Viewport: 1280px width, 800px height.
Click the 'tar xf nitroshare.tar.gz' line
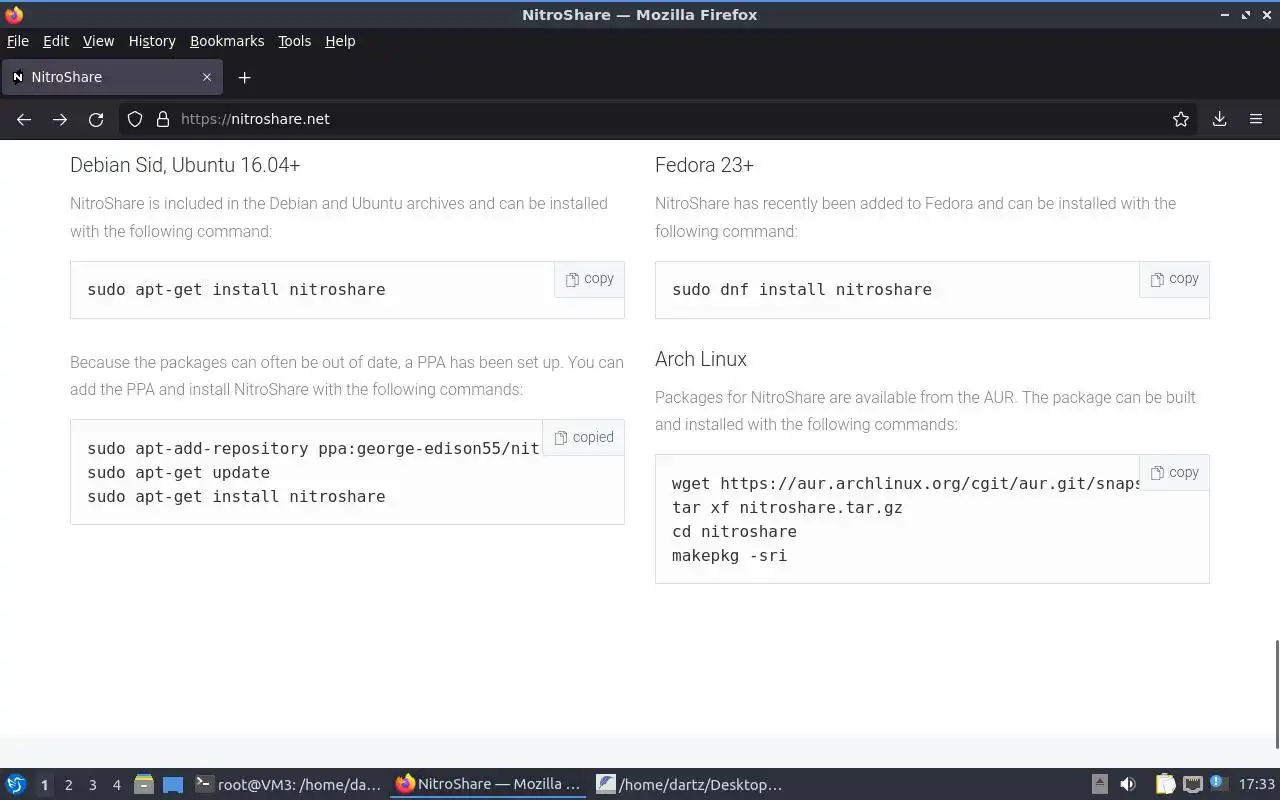tap(787, 507)
